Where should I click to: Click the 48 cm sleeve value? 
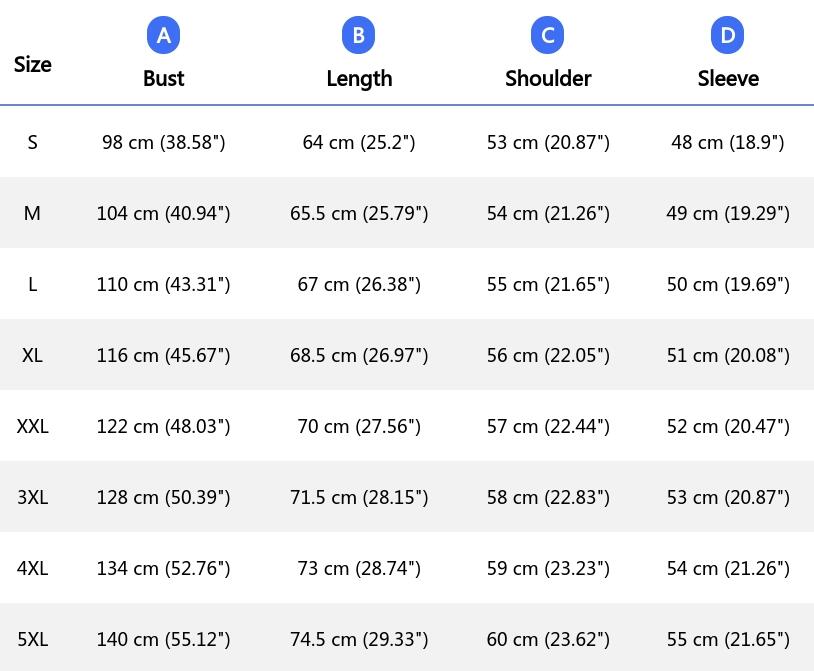pos(728,142)
